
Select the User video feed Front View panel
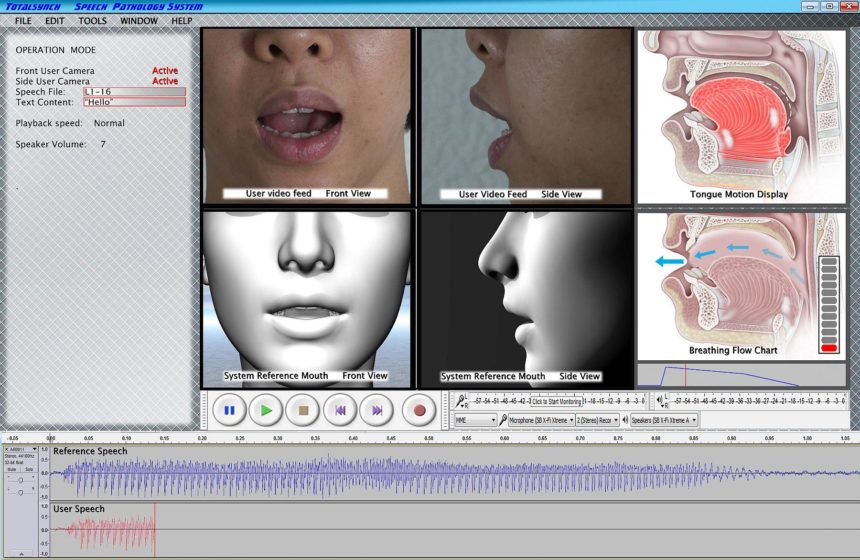(307, 116)
